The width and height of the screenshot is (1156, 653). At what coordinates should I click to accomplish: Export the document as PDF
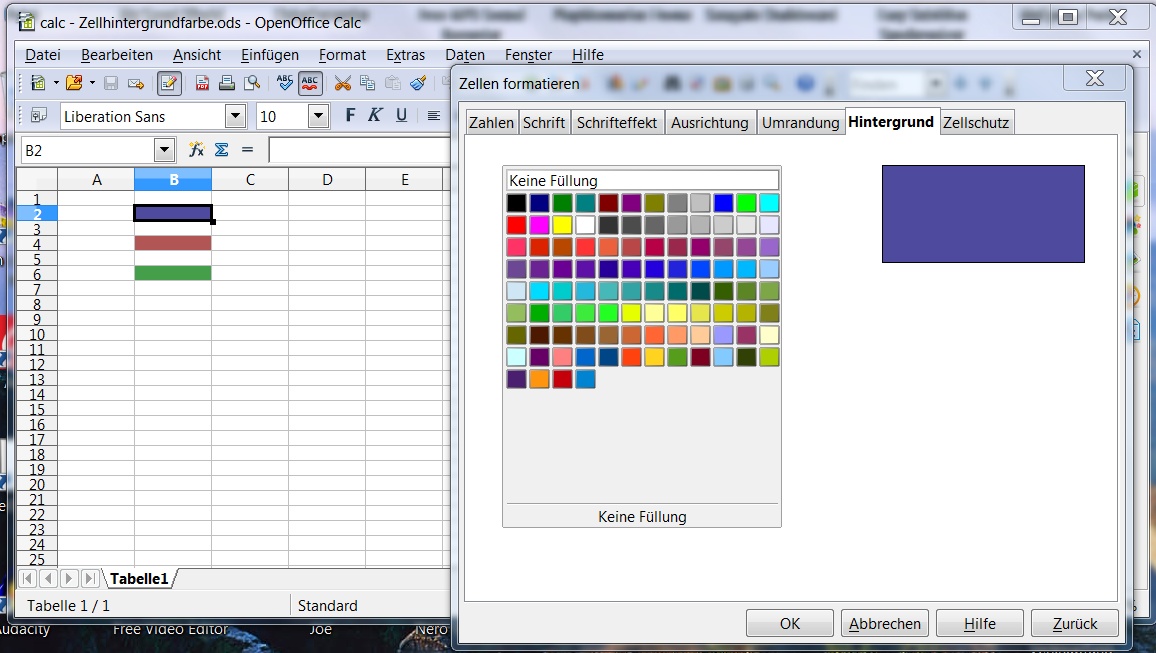[x=202, y=85]
